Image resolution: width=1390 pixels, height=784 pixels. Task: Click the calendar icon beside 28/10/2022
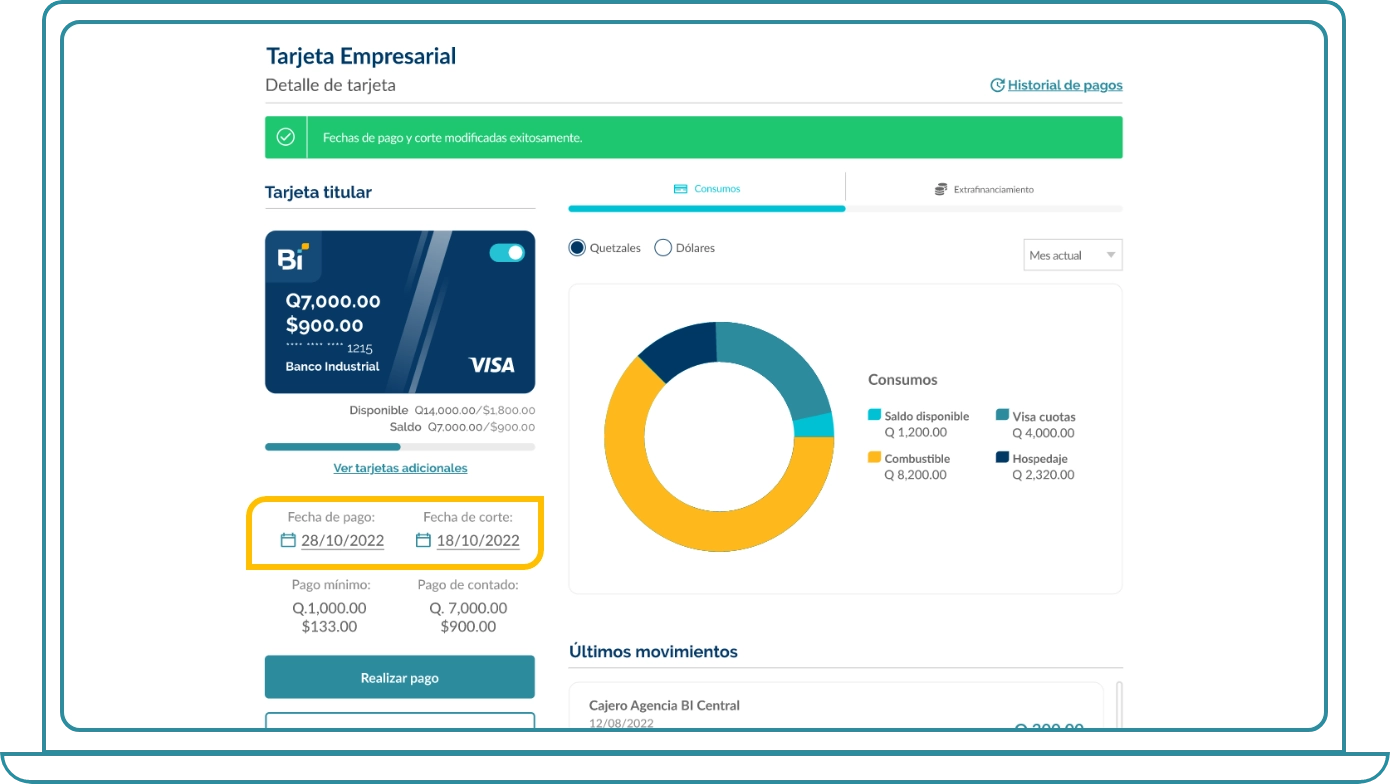click(288, 540)
